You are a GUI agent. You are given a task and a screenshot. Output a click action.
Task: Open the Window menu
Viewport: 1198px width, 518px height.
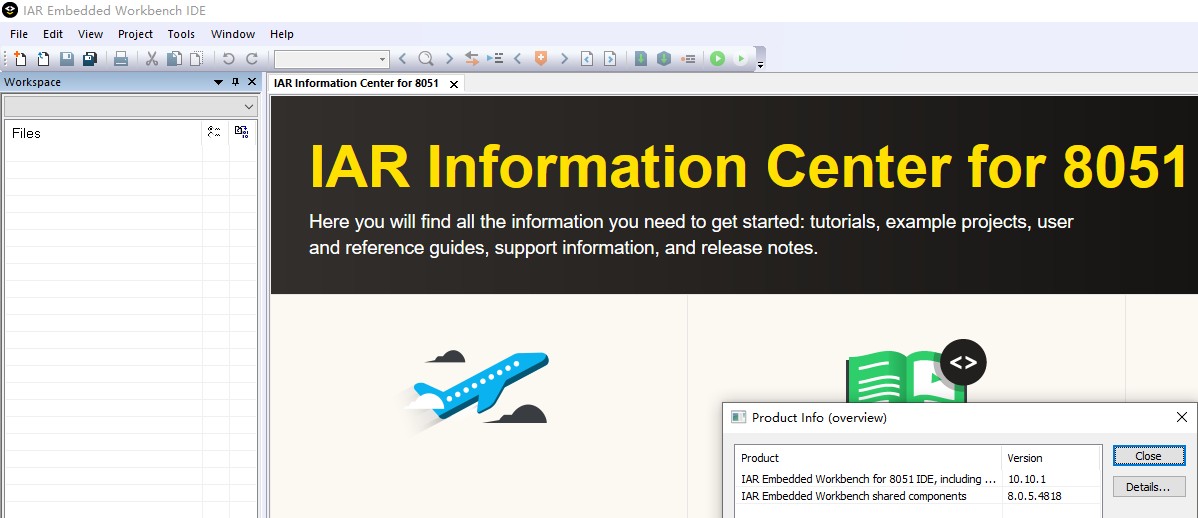click(233, 34)
